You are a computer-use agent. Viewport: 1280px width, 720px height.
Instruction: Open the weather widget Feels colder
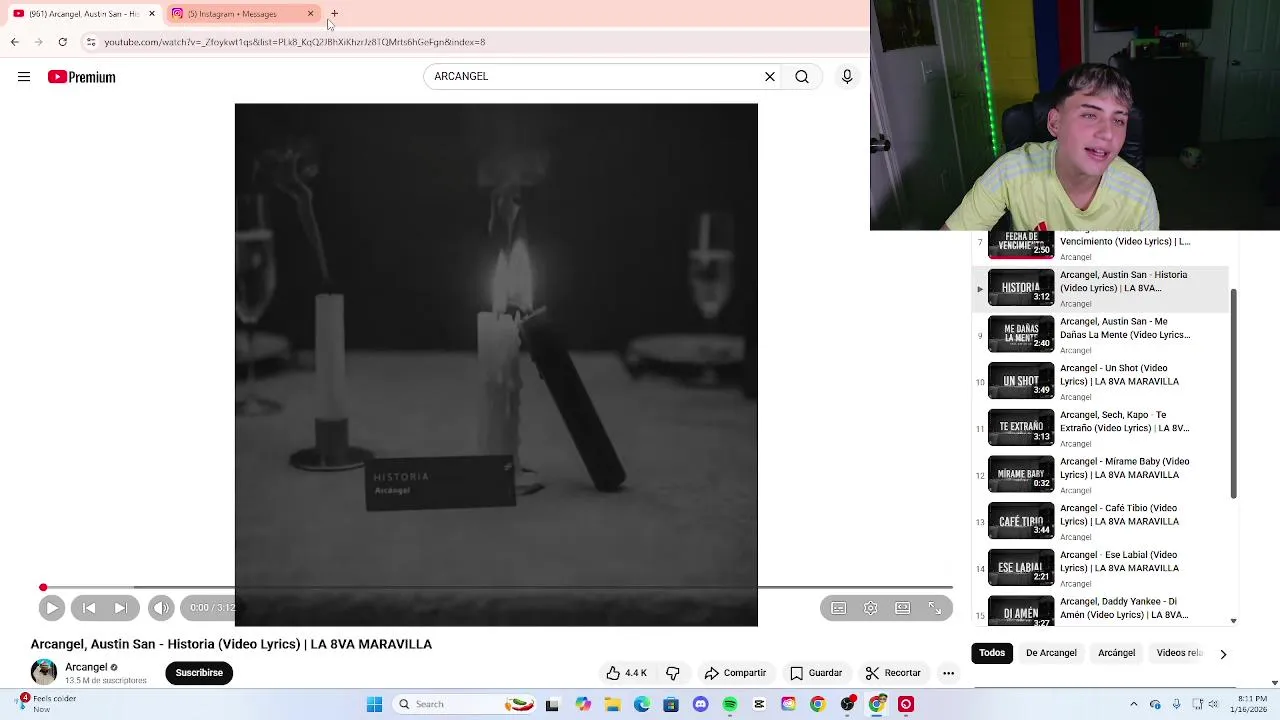pyautogui.click(x=45, y=704)
